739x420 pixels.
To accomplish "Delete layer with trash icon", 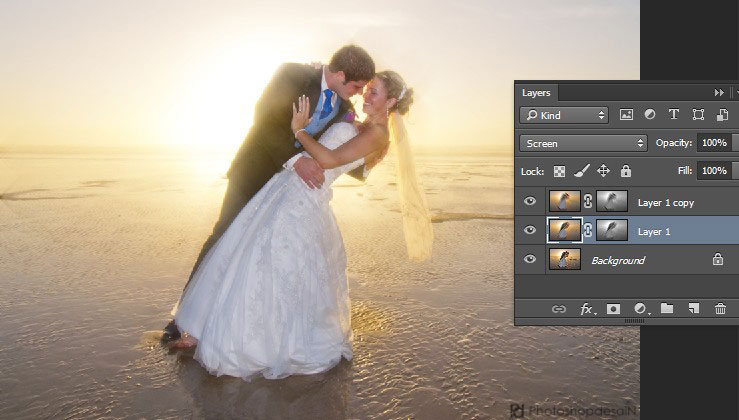I will click(x=720, y=309).
